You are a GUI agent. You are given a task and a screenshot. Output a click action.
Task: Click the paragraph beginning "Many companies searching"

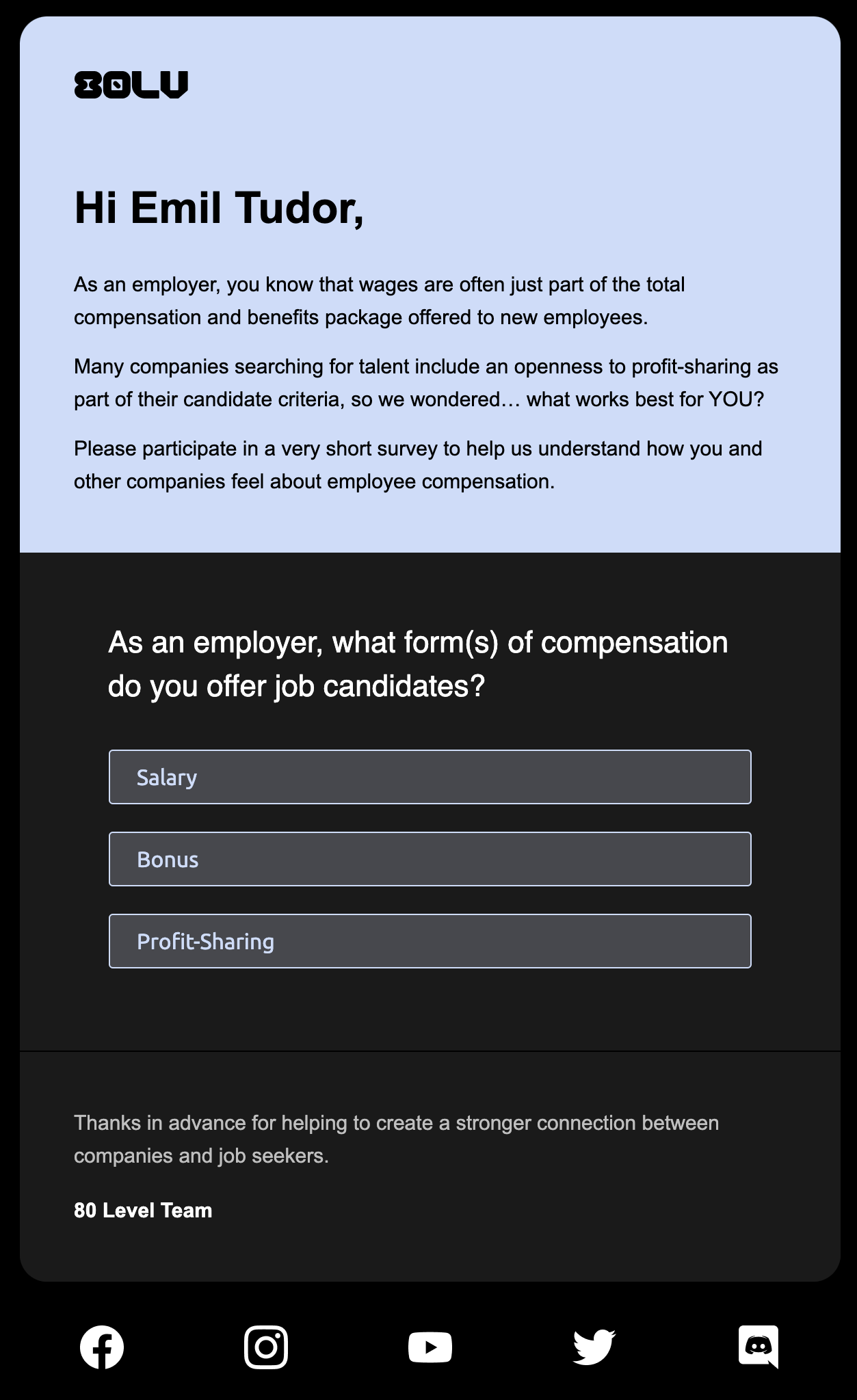[426, 383]
